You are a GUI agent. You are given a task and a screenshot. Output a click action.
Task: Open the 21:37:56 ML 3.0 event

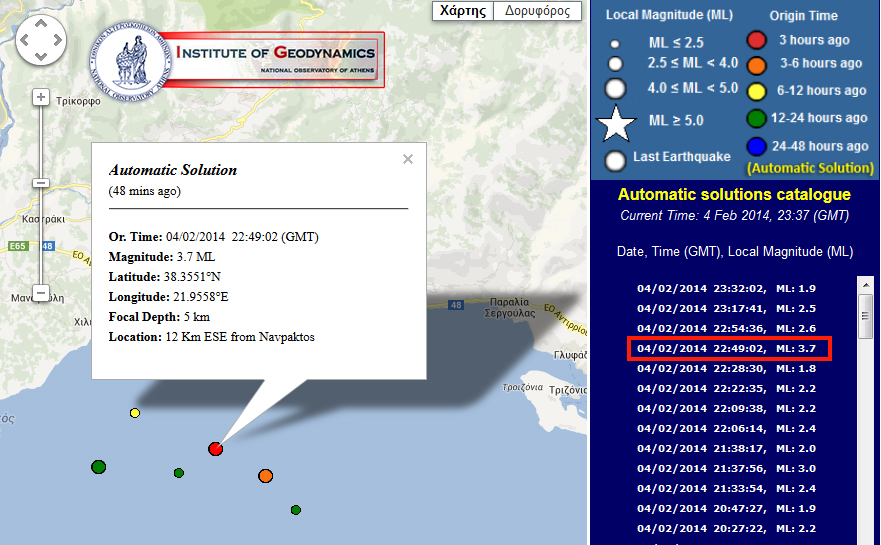[x=728, y=468]
